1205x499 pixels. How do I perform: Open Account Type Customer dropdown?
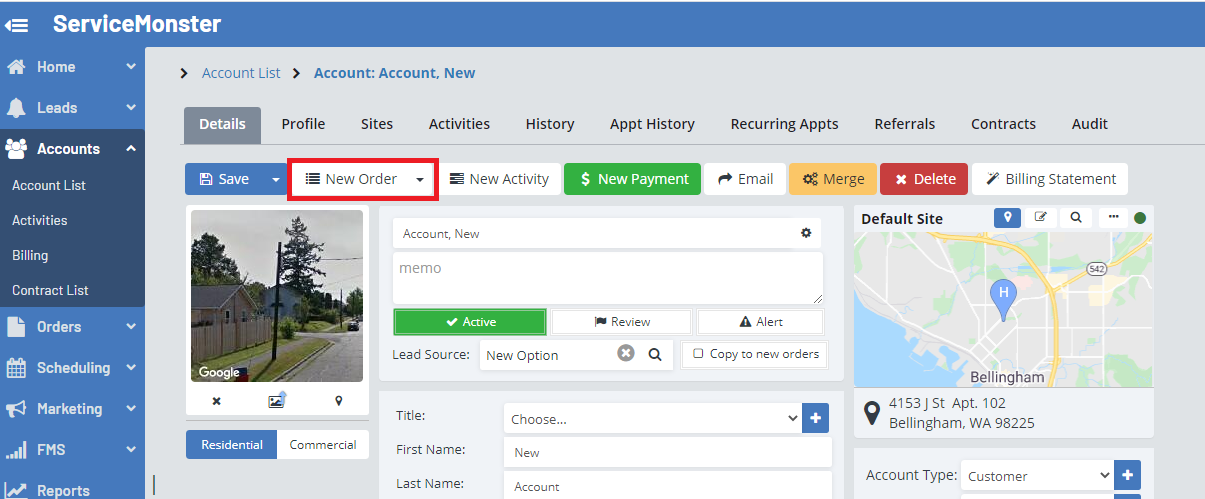1037,476
